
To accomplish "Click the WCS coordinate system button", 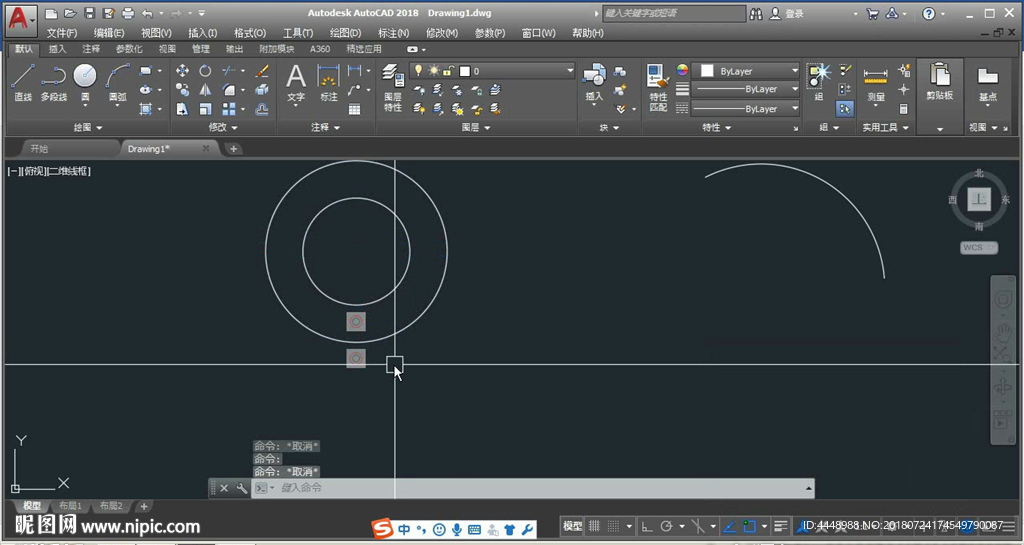I will pos(978,247).
